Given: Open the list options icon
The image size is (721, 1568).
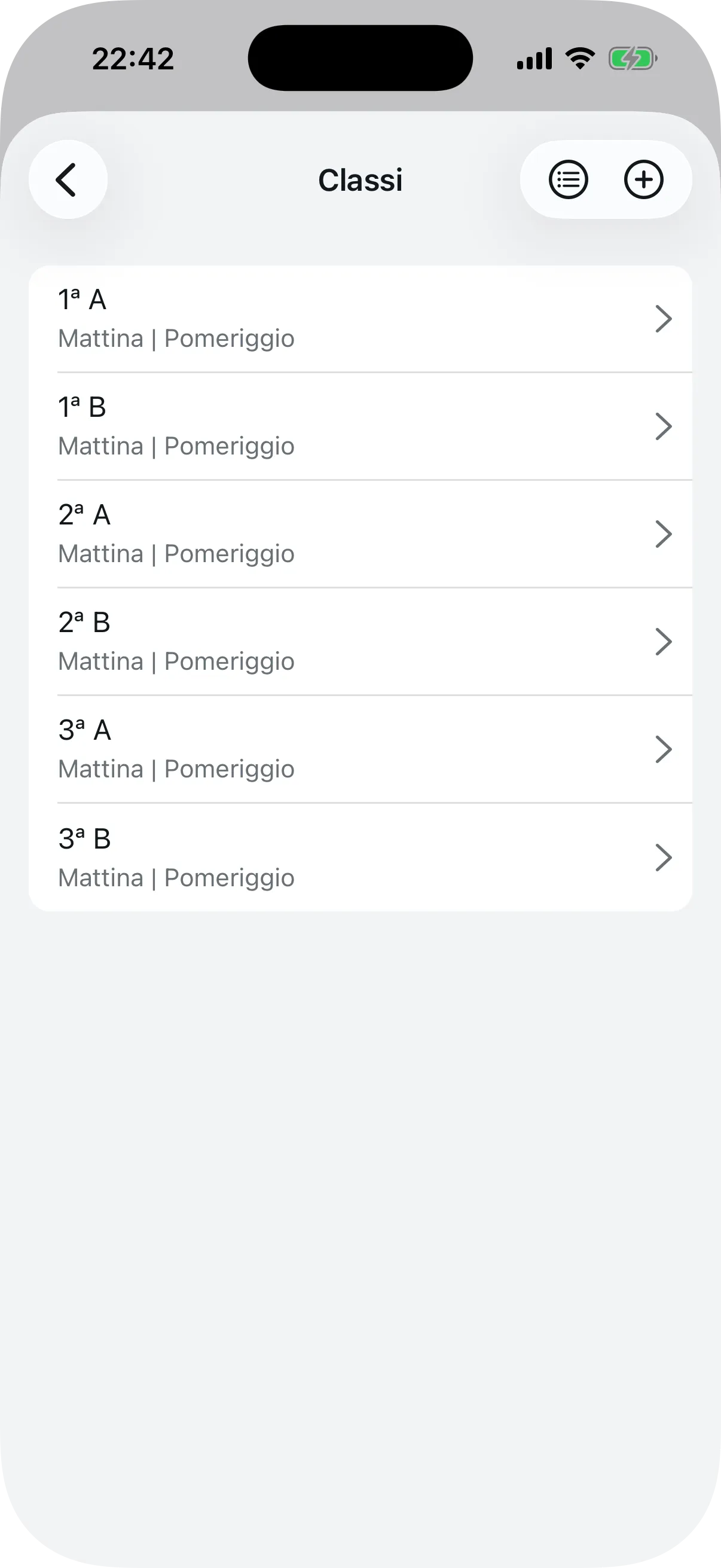Looking at the screenshot, I should coord(569,179).
